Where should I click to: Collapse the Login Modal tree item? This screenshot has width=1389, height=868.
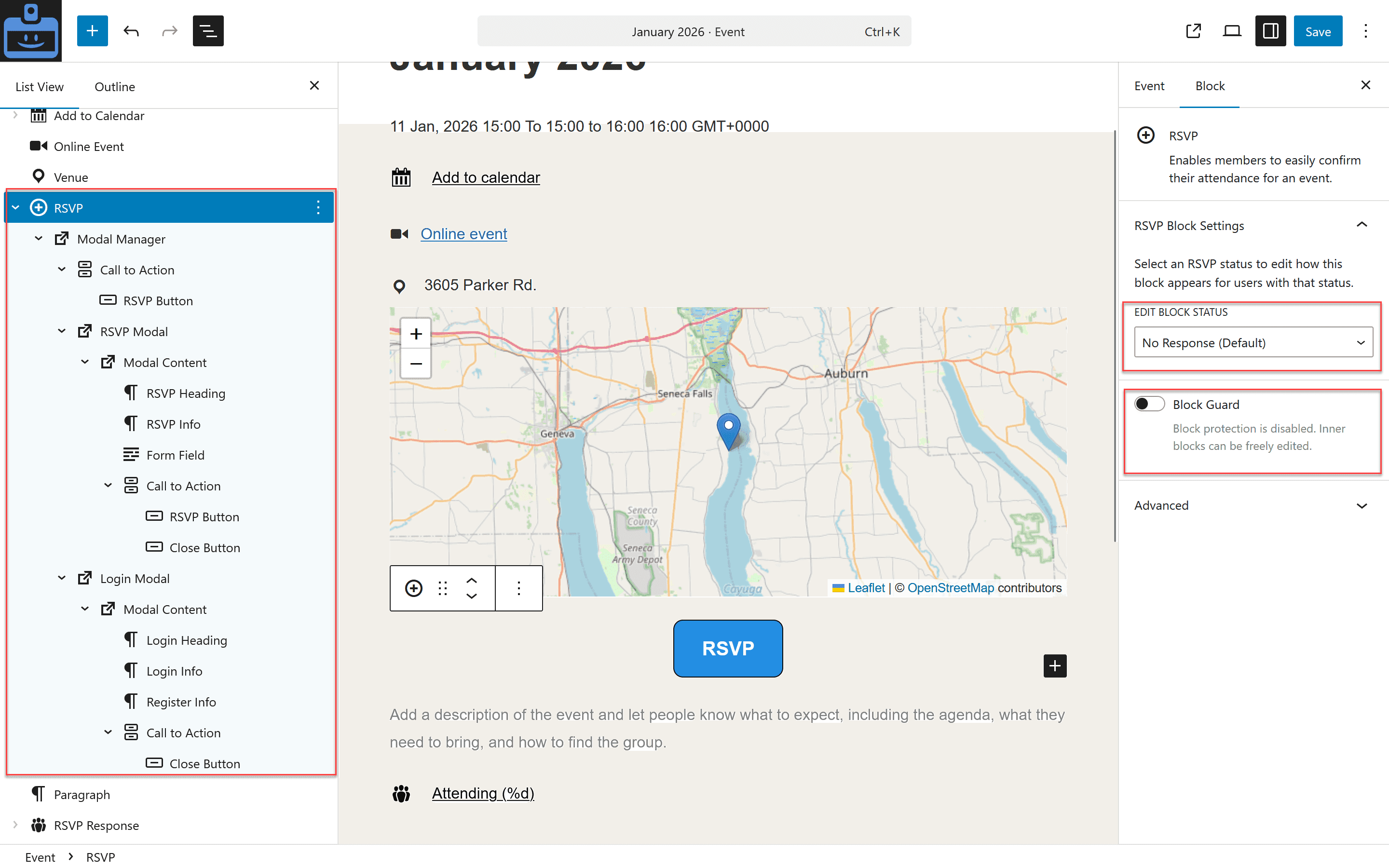tap(61, 578)
